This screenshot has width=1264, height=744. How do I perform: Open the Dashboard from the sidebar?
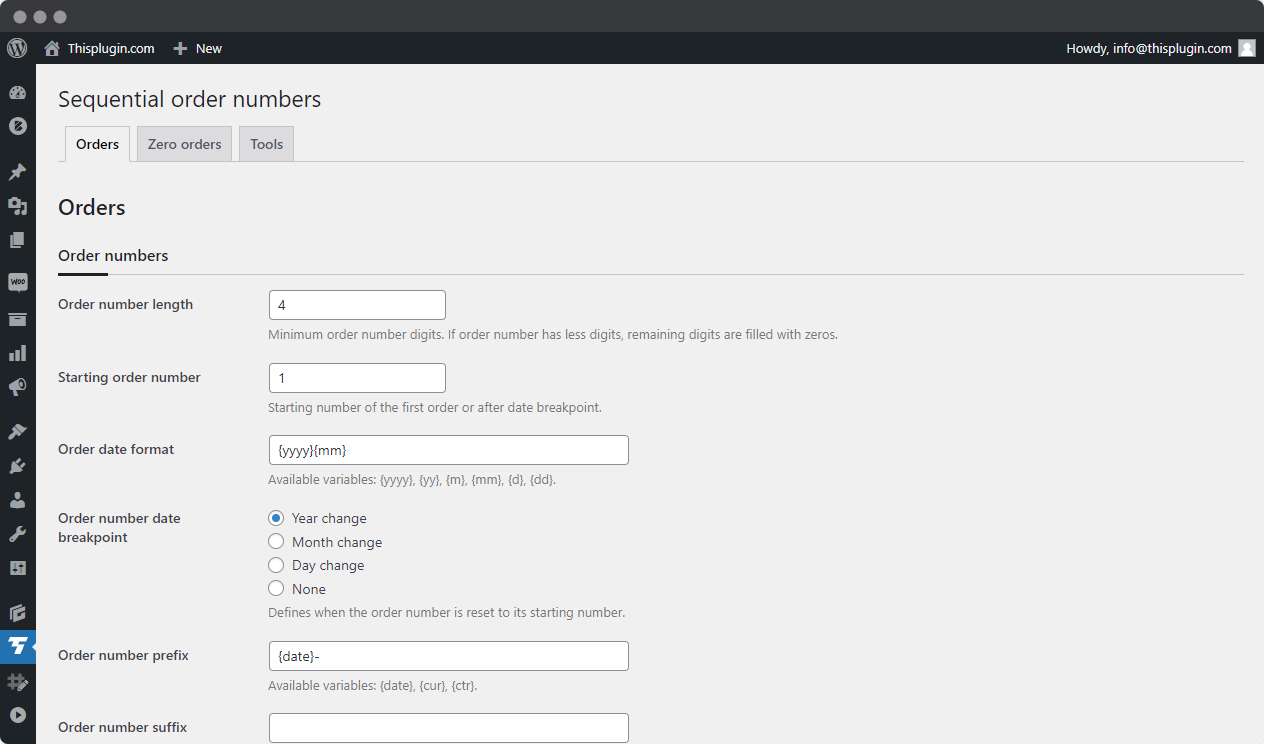(17, 93)
